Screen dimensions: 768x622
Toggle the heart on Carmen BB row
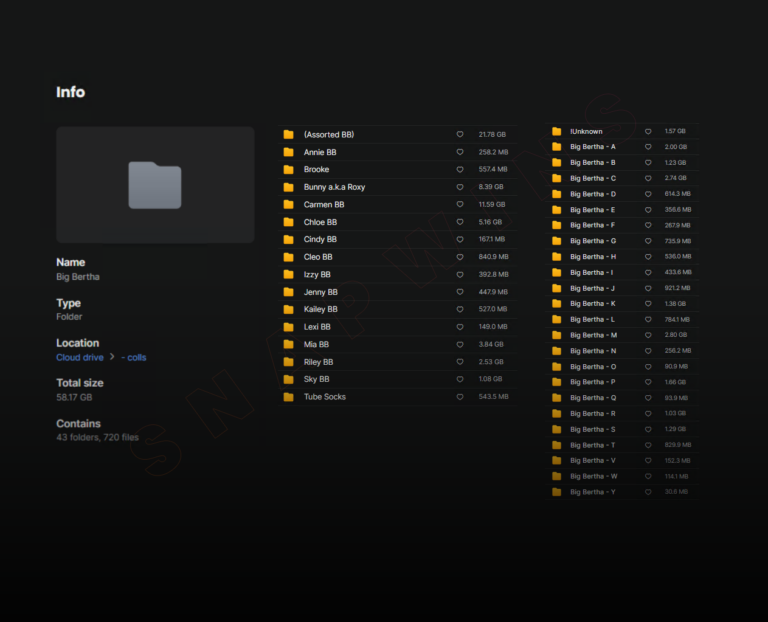460,205
